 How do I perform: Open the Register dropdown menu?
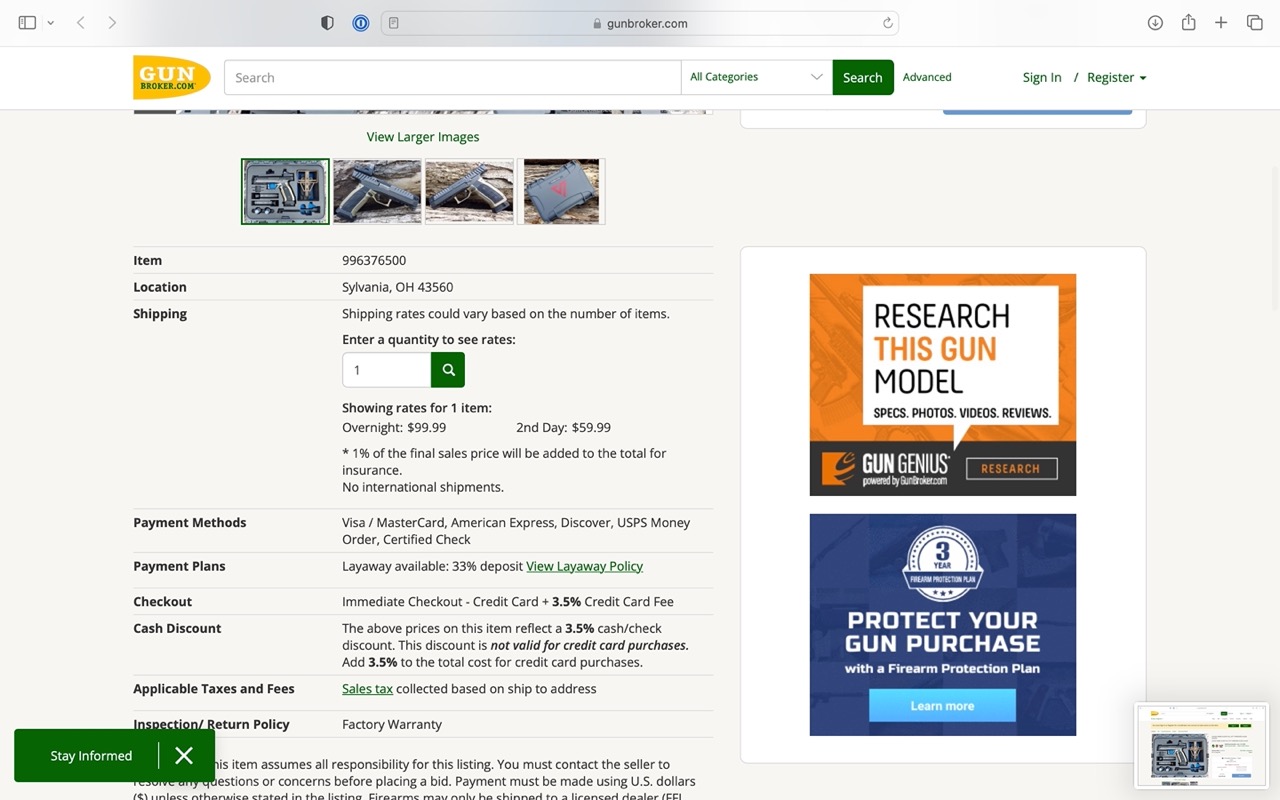pos(1116,77)
